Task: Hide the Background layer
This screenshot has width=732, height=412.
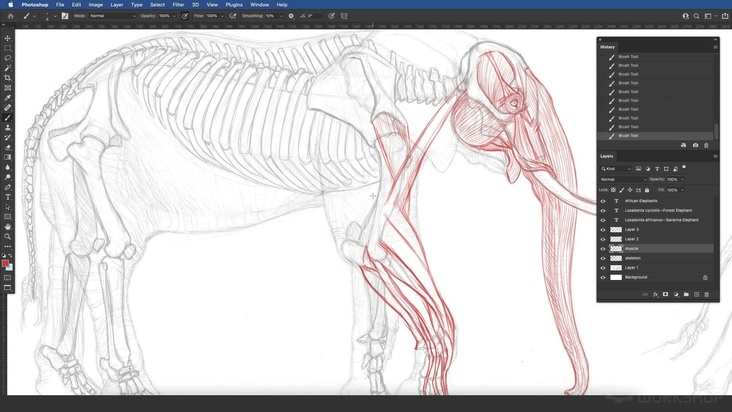Action: point(603,277)
